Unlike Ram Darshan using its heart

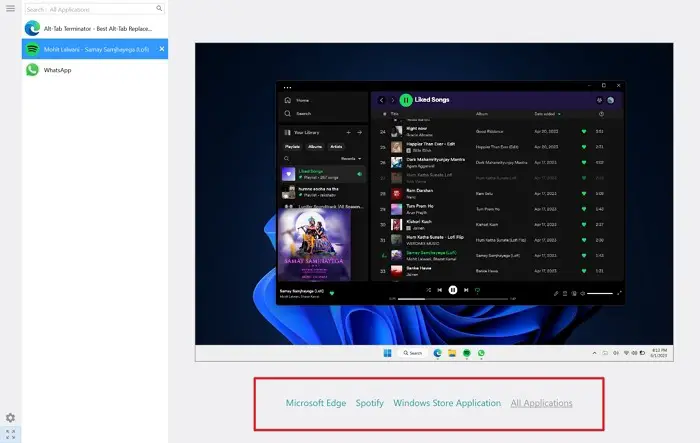583,193
